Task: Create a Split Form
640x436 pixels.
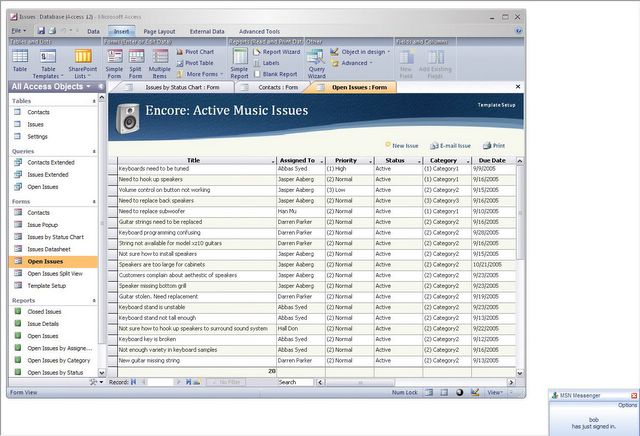Action: (x=136, y=64)
